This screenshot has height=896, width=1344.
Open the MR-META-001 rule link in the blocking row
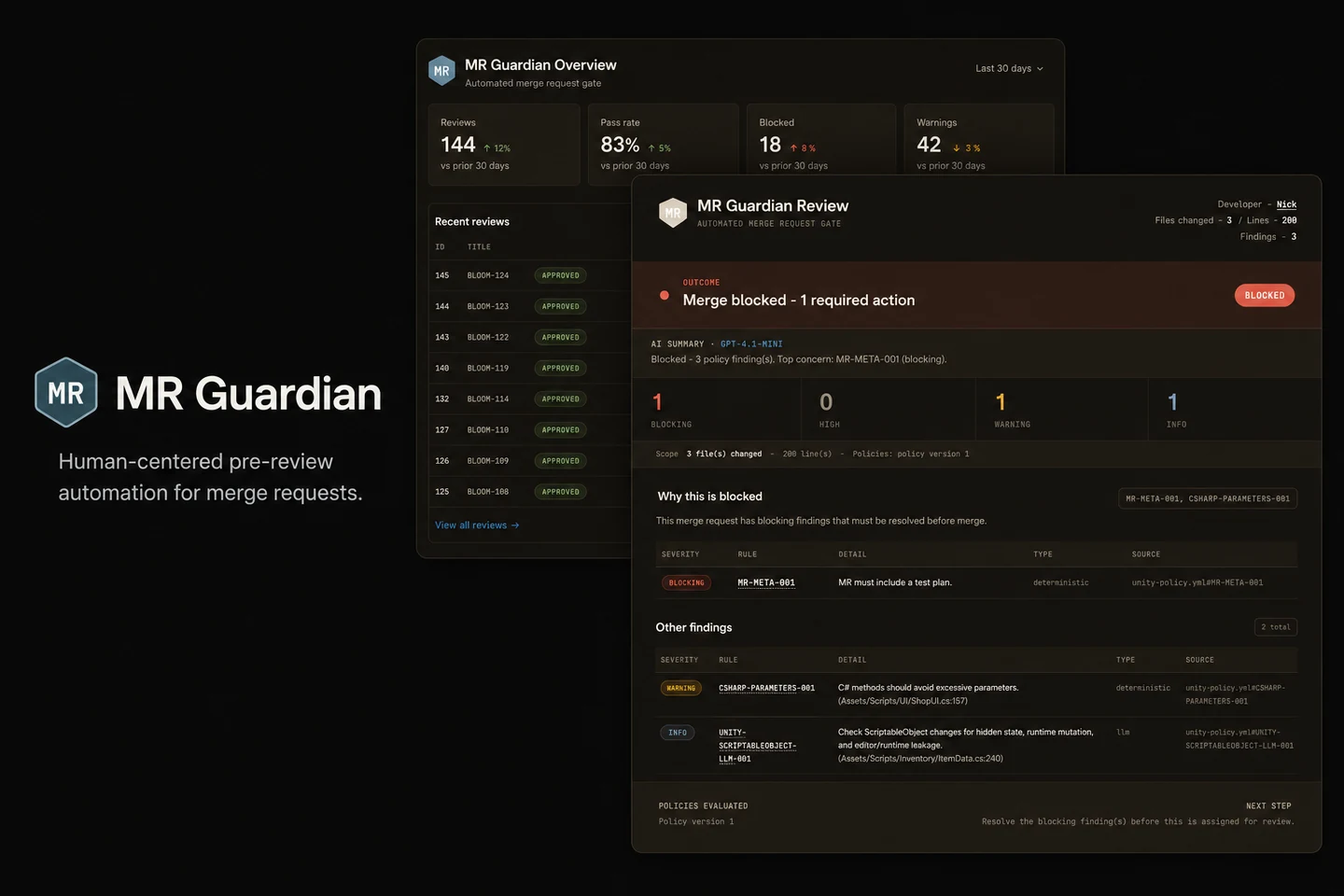pos(766,582)
